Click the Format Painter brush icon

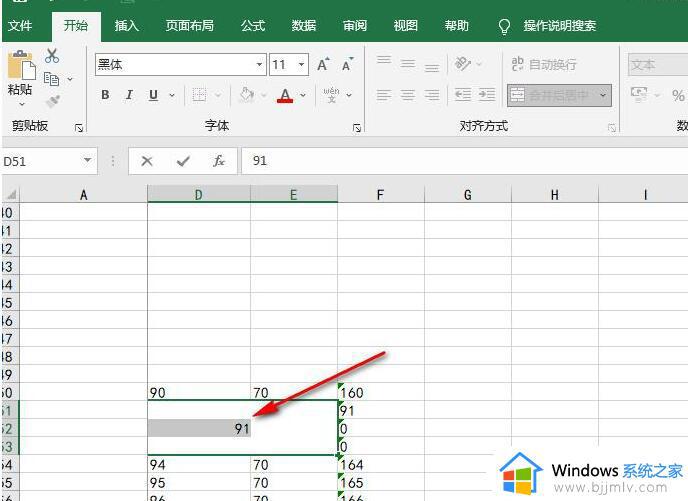pos(53,101)
